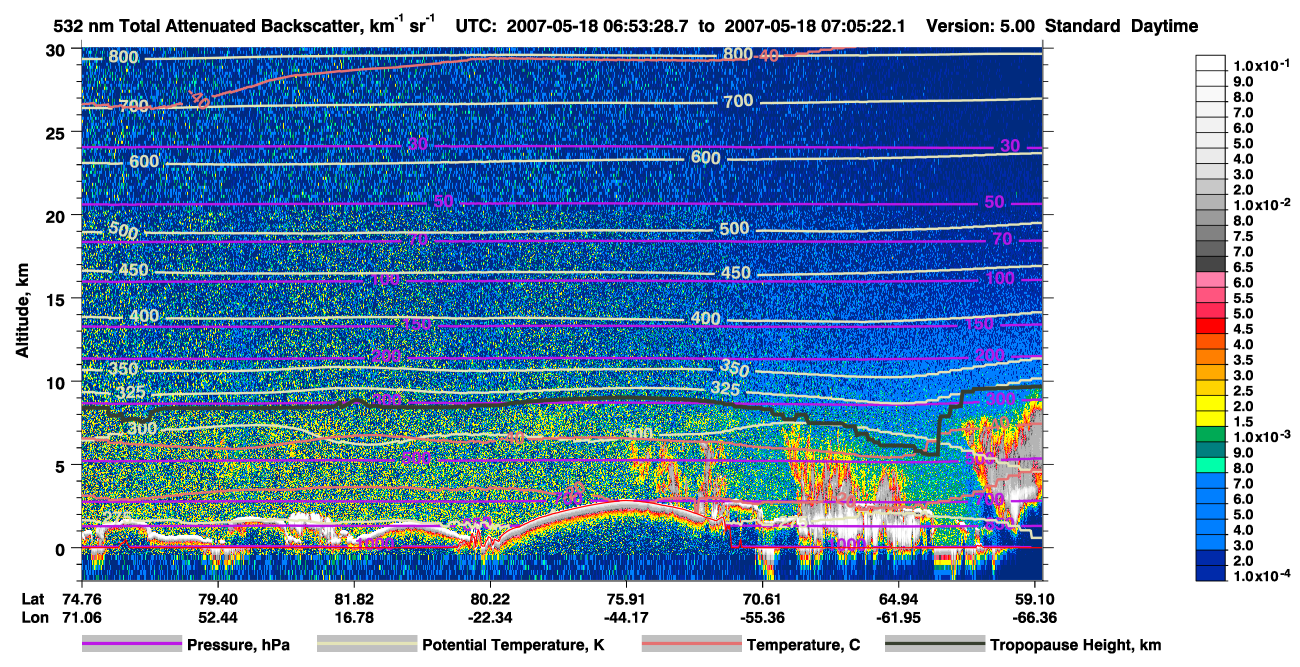The height and width of the screenshot is (667, 1300).
Task: Click the altitude axis tick label '0'
Action: [x=61, y=548]
